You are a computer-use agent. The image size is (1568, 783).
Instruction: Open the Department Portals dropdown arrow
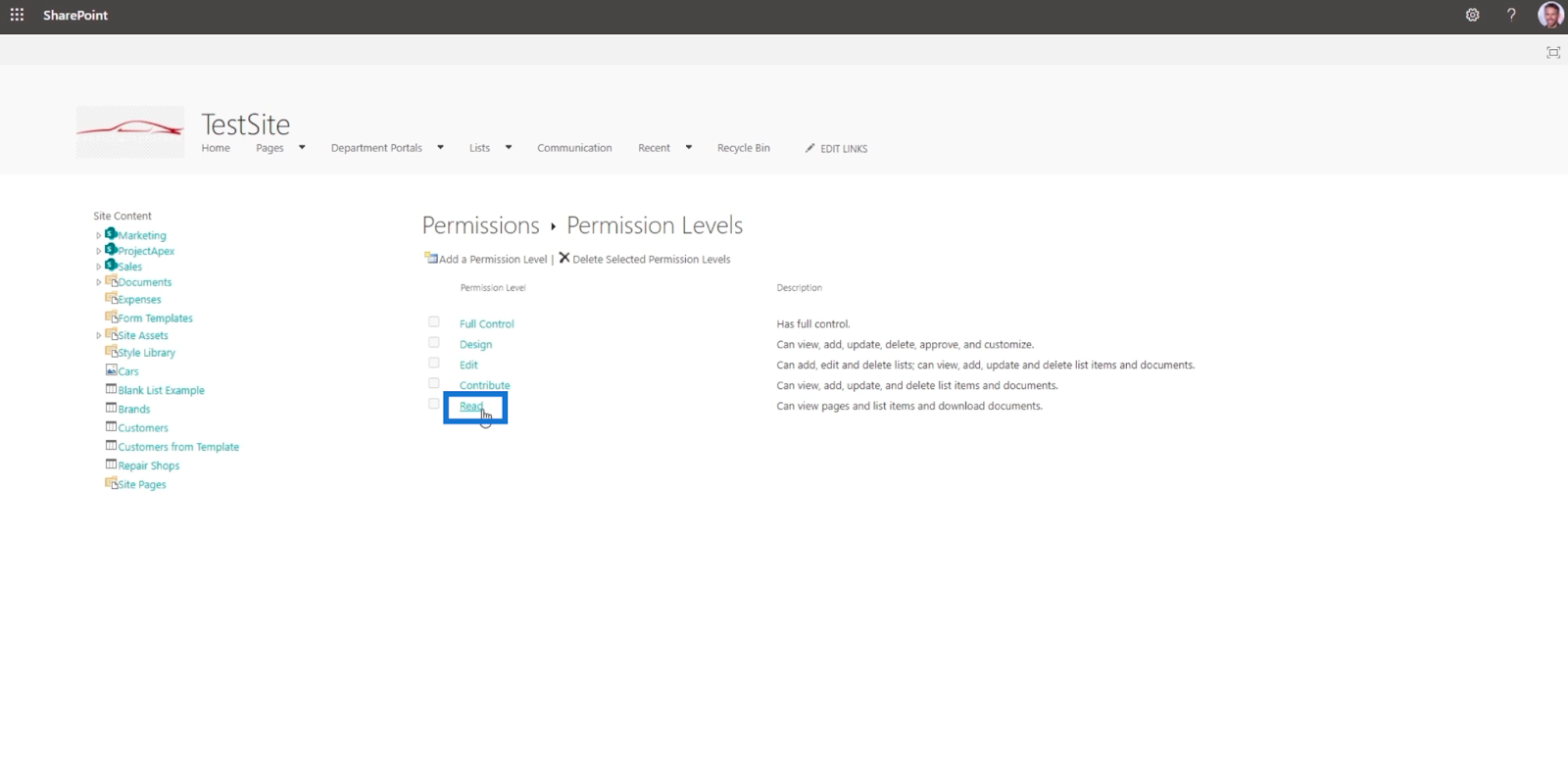click(x=440, y=148)
